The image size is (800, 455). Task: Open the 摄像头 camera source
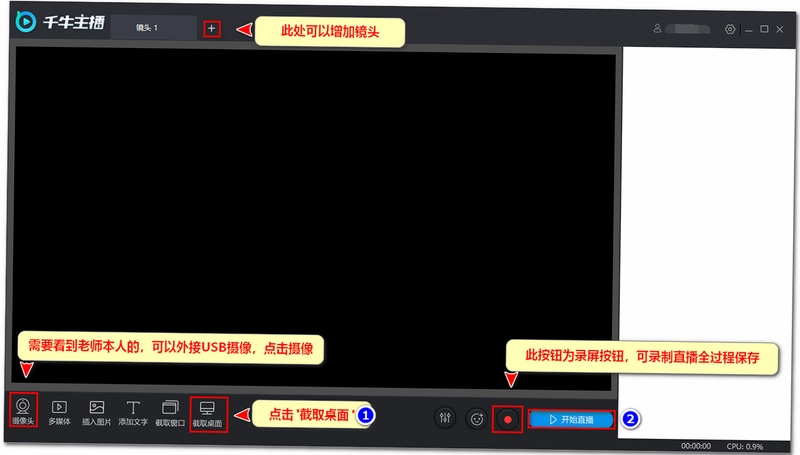pyautogui.click(x=23, y=410)
